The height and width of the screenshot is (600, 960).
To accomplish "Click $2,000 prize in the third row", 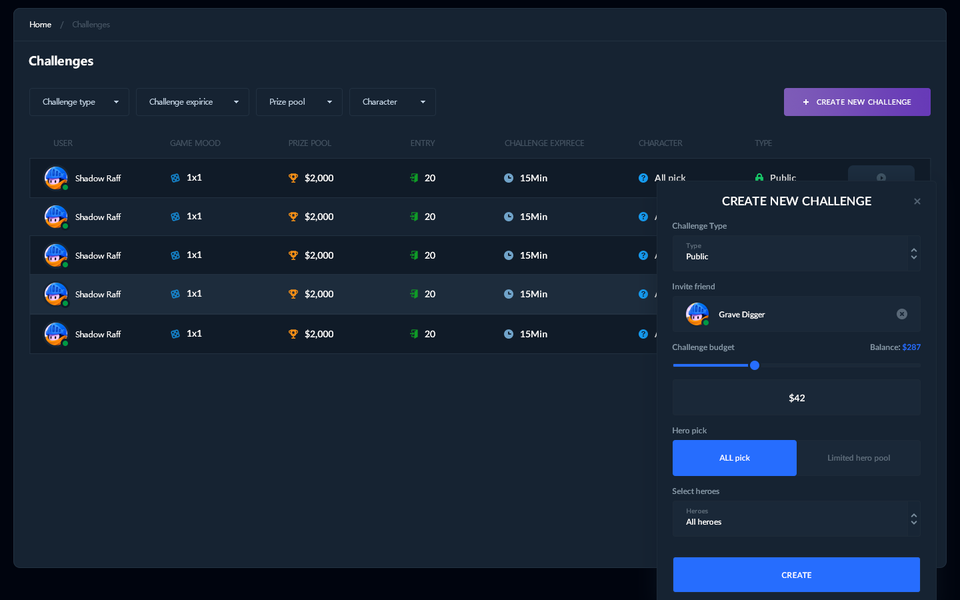I will tap(319, 255).
